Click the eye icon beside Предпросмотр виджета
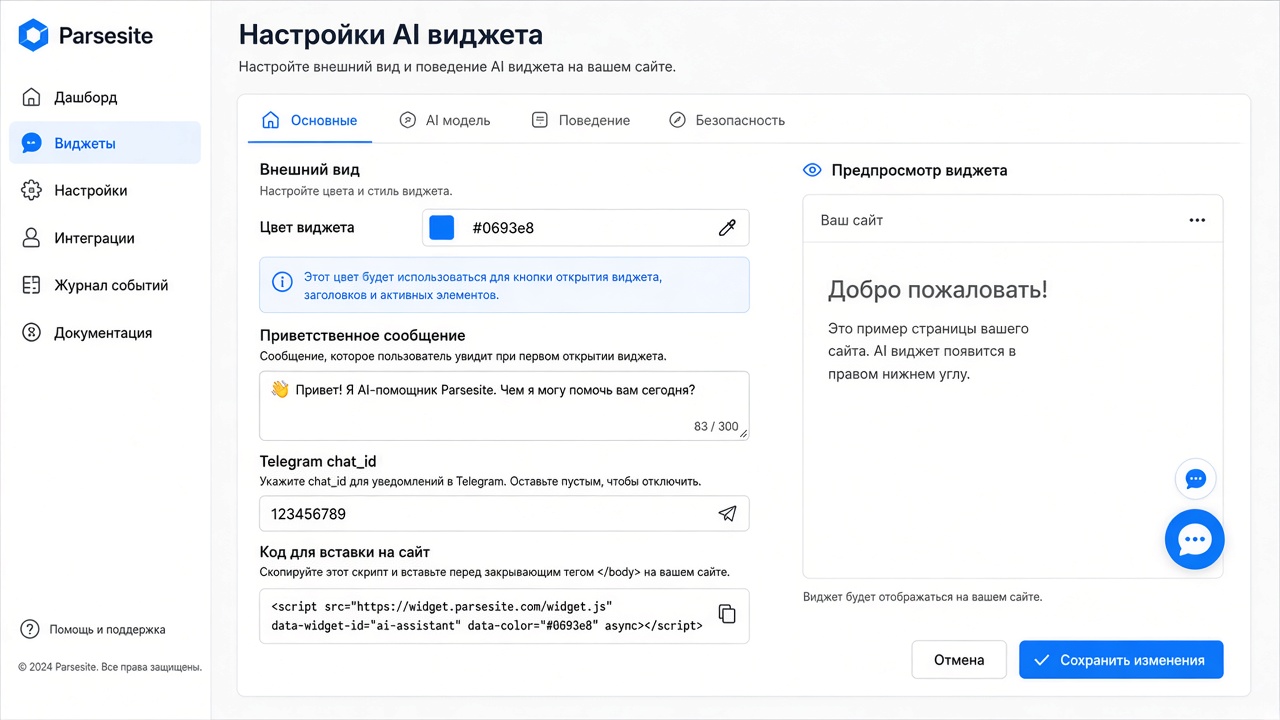Screen dimensions: 1280x720 812,170
